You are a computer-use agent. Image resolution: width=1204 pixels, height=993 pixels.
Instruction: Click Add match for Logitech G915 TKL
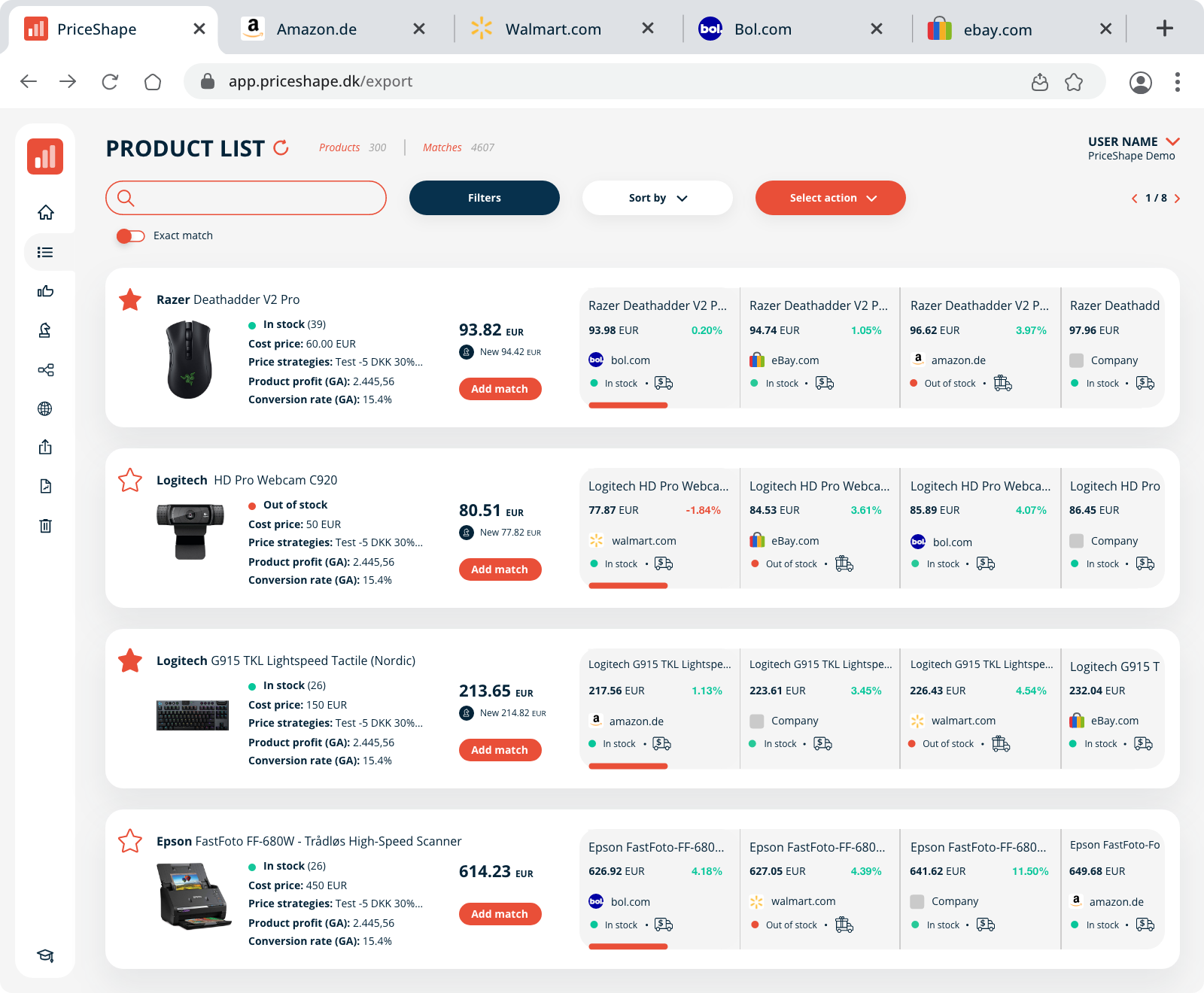[500, 750]
